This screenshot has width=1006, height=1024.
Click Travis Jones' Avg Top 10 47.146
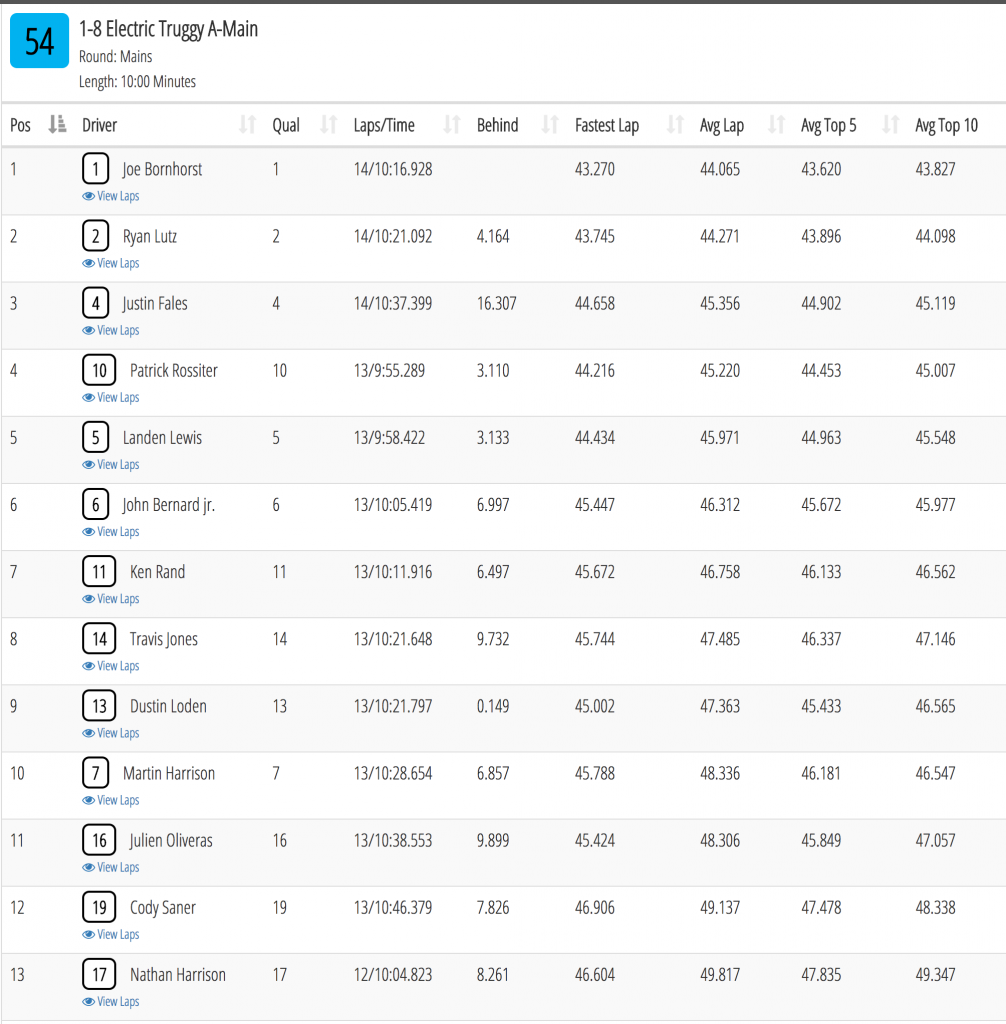935,639
